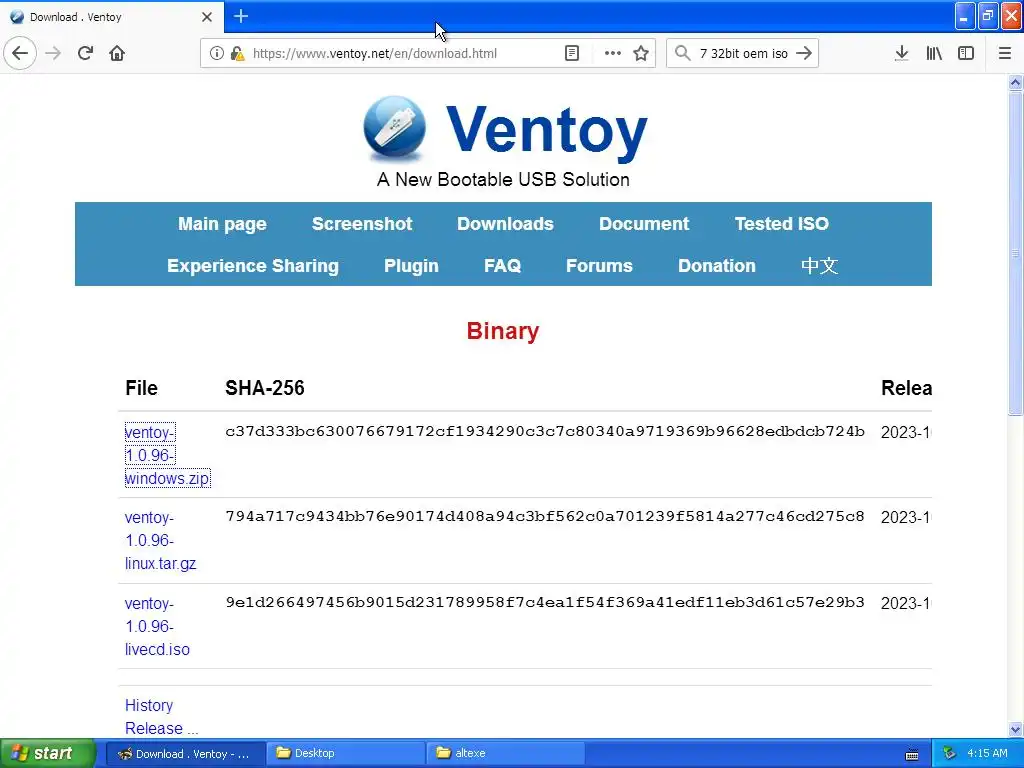
Task: Click the File column header
Action: 141,388
